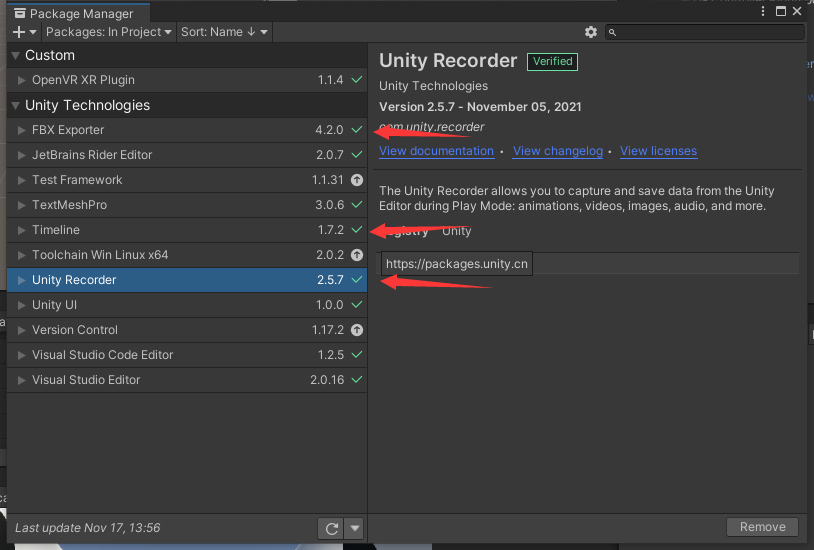Expand Unity Recorder versions arrow
Viewport: 814px width, 550px height.
[x=21, y=280]
